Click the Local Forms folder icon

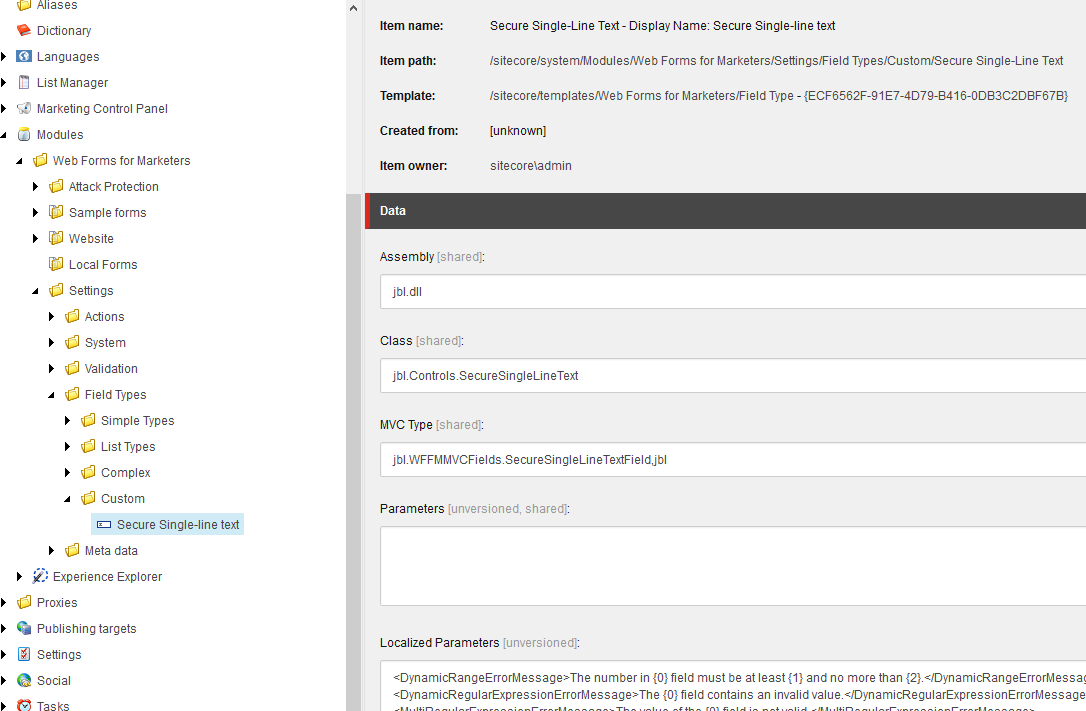coord(56,264)
